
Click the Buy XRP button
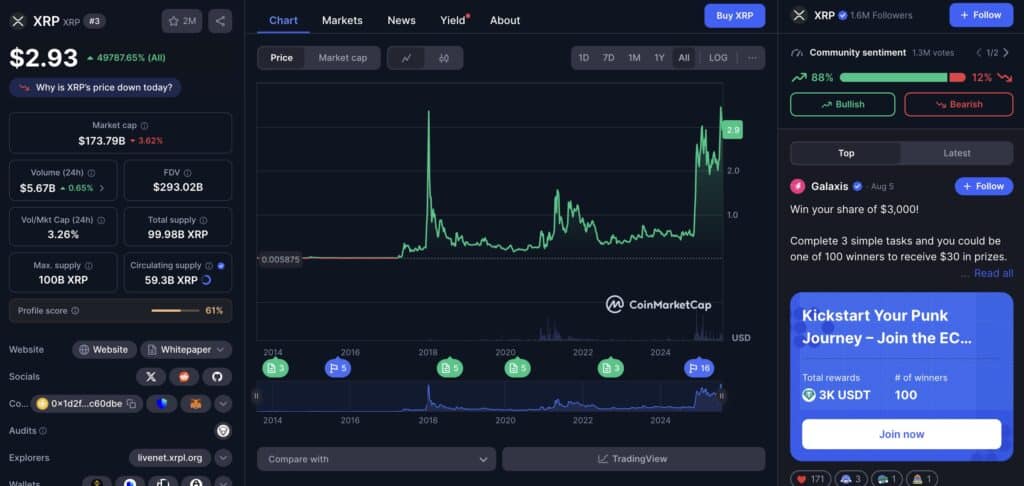coord(735,16)
